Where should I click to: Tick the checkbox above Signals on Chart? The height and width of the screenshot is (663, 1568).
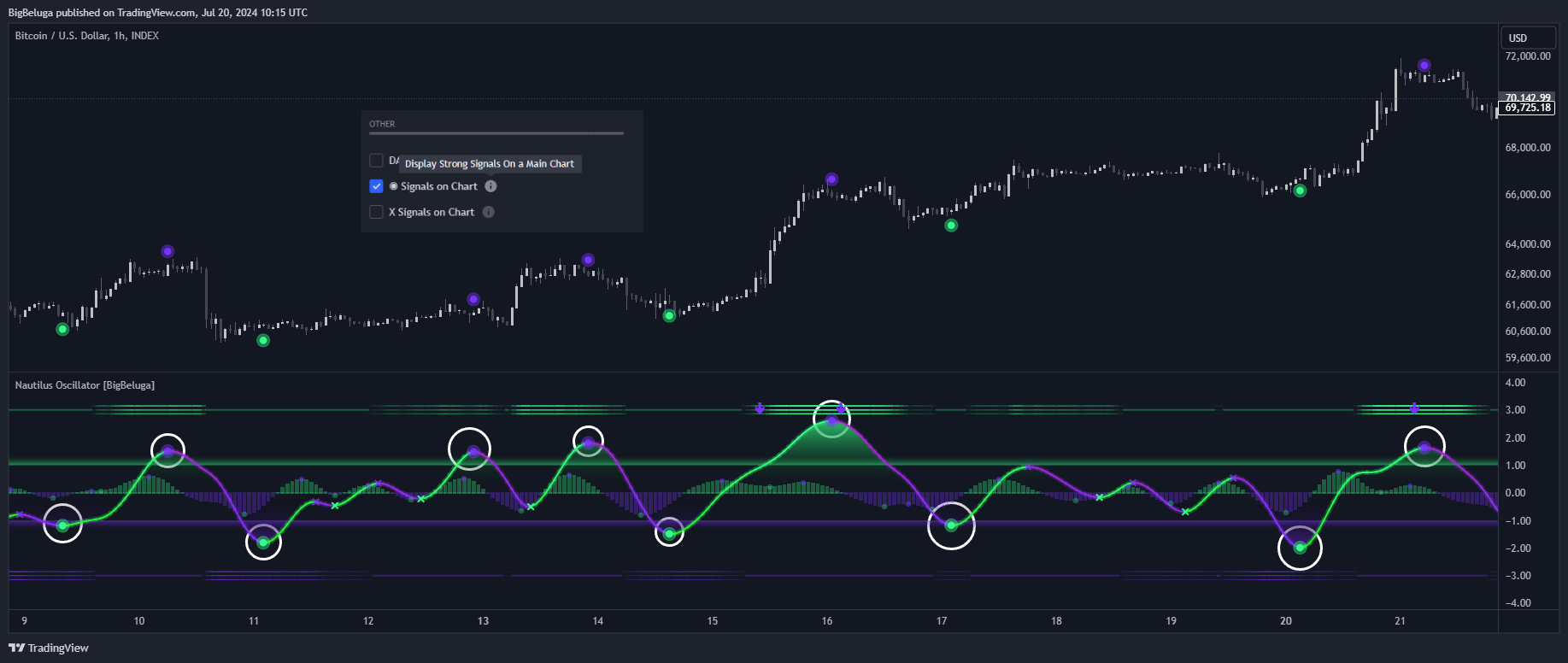[376, 161]
